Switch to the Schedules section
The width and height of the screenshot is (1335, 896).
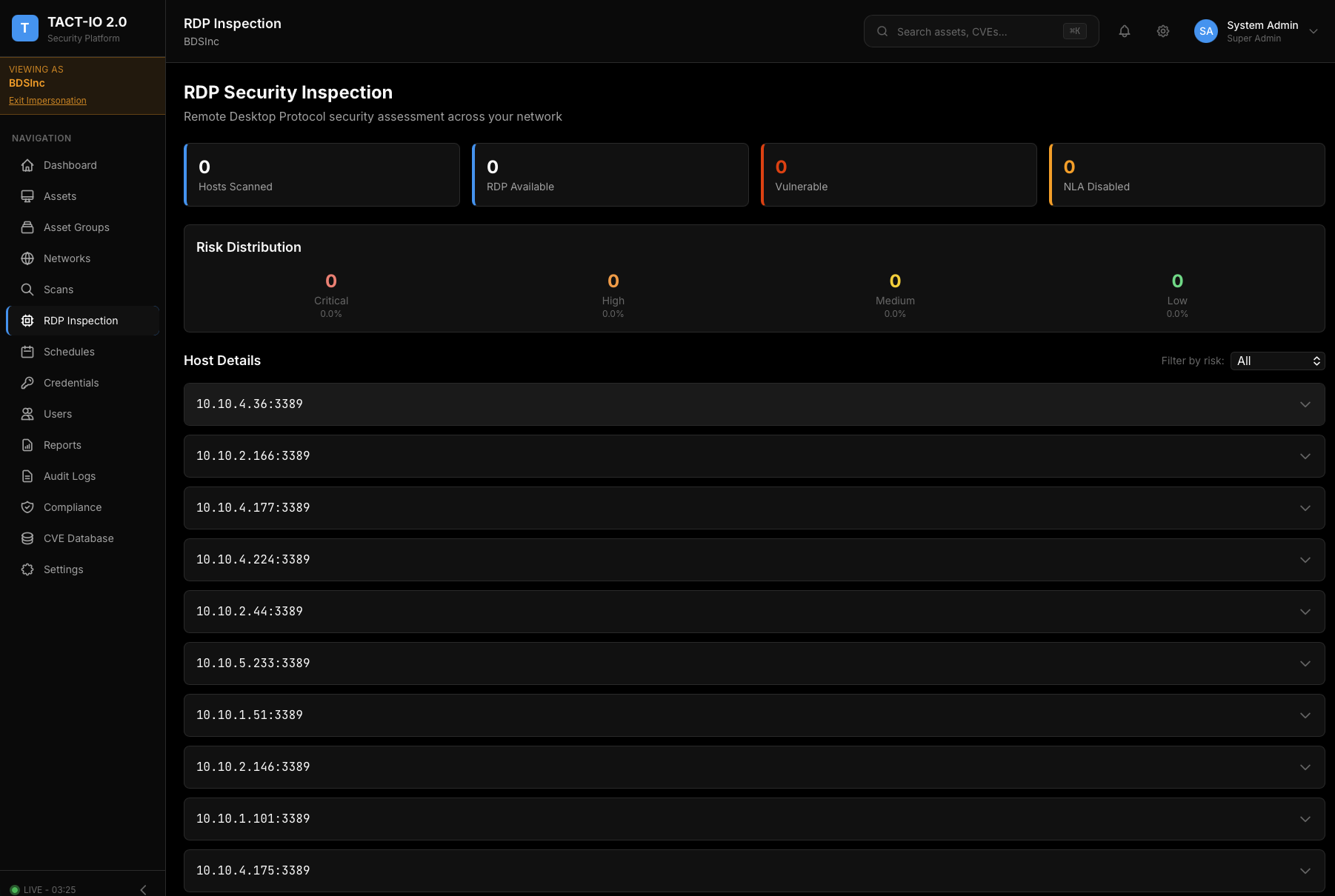(69, 352)
